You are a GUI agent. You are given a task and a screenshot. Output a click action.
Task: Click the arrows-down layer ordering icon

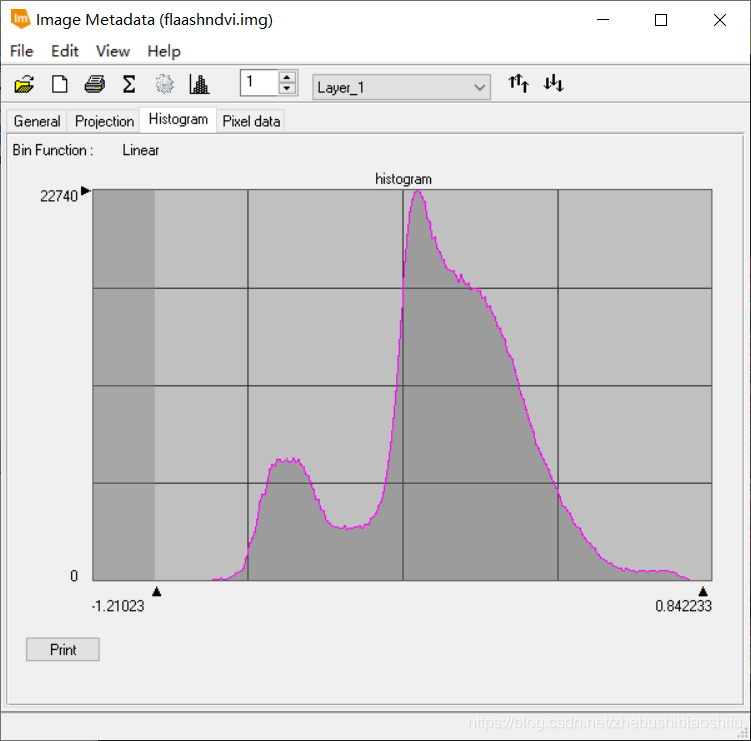click(x=553, y=84)
